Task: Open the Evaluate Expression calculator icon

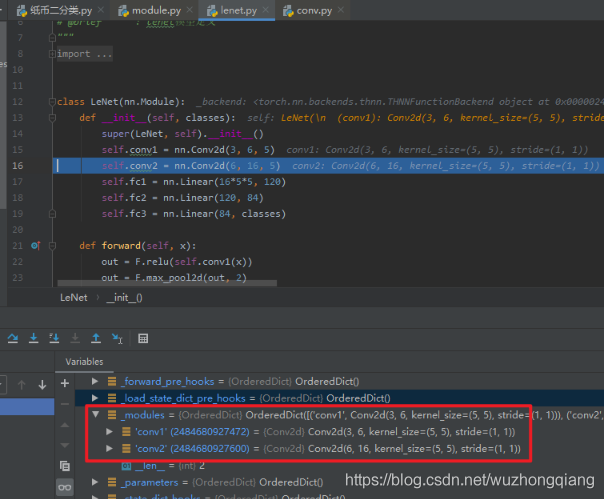Action: pyautogui.click(x=143, y=338)
